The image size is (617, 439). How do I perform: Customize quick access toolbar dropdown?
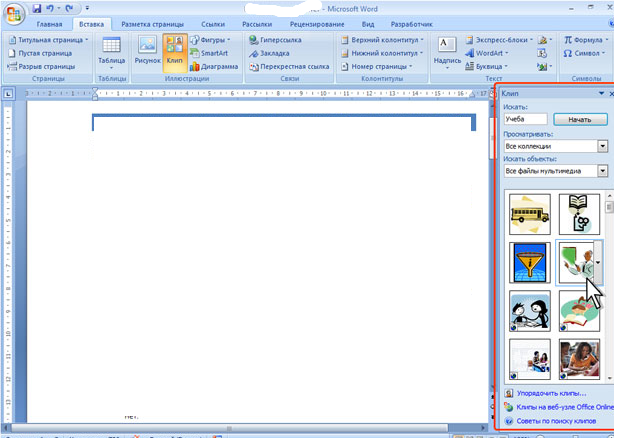[87, 8]
